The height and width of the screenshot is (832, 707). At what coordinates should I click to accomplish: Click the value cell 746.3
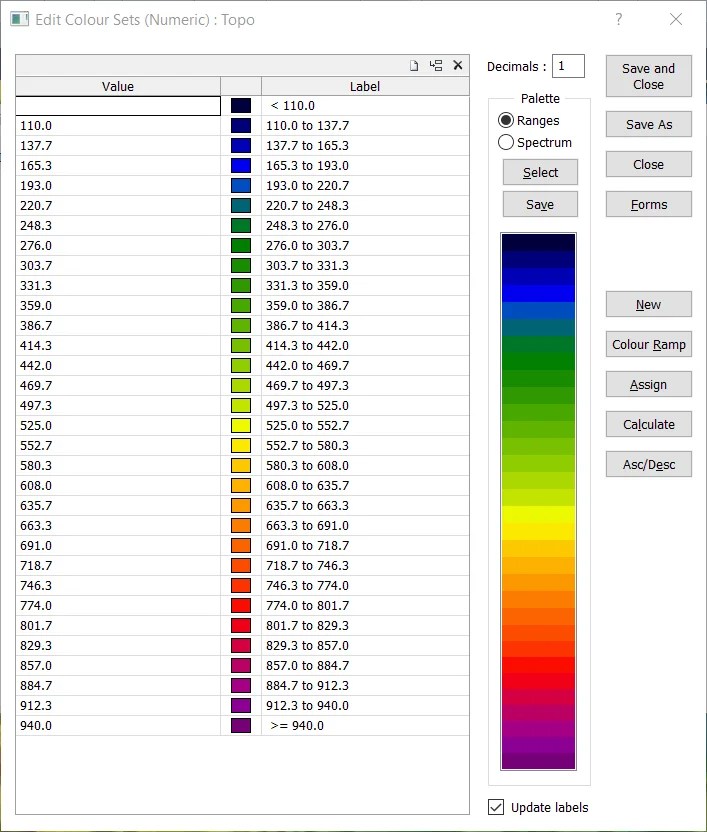coord(118,585)
